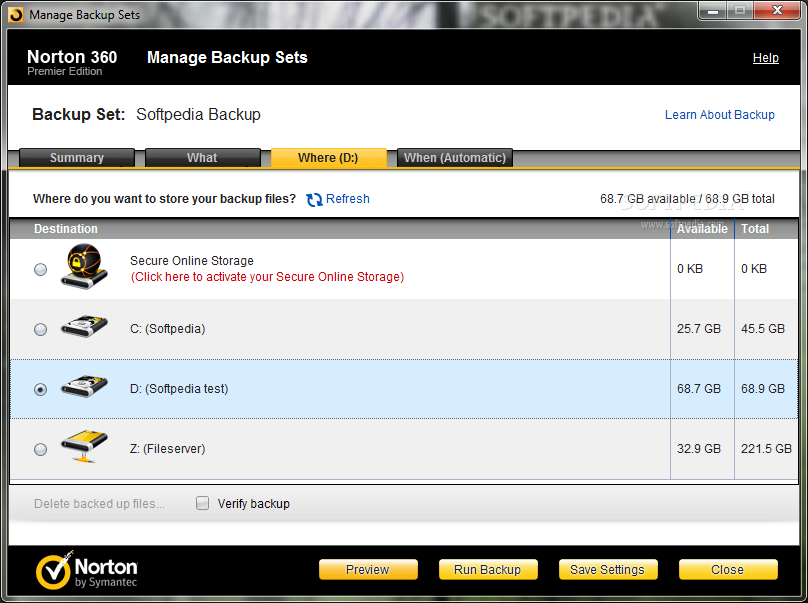
Task: Open the Help link
Action: tap(765, 58)
